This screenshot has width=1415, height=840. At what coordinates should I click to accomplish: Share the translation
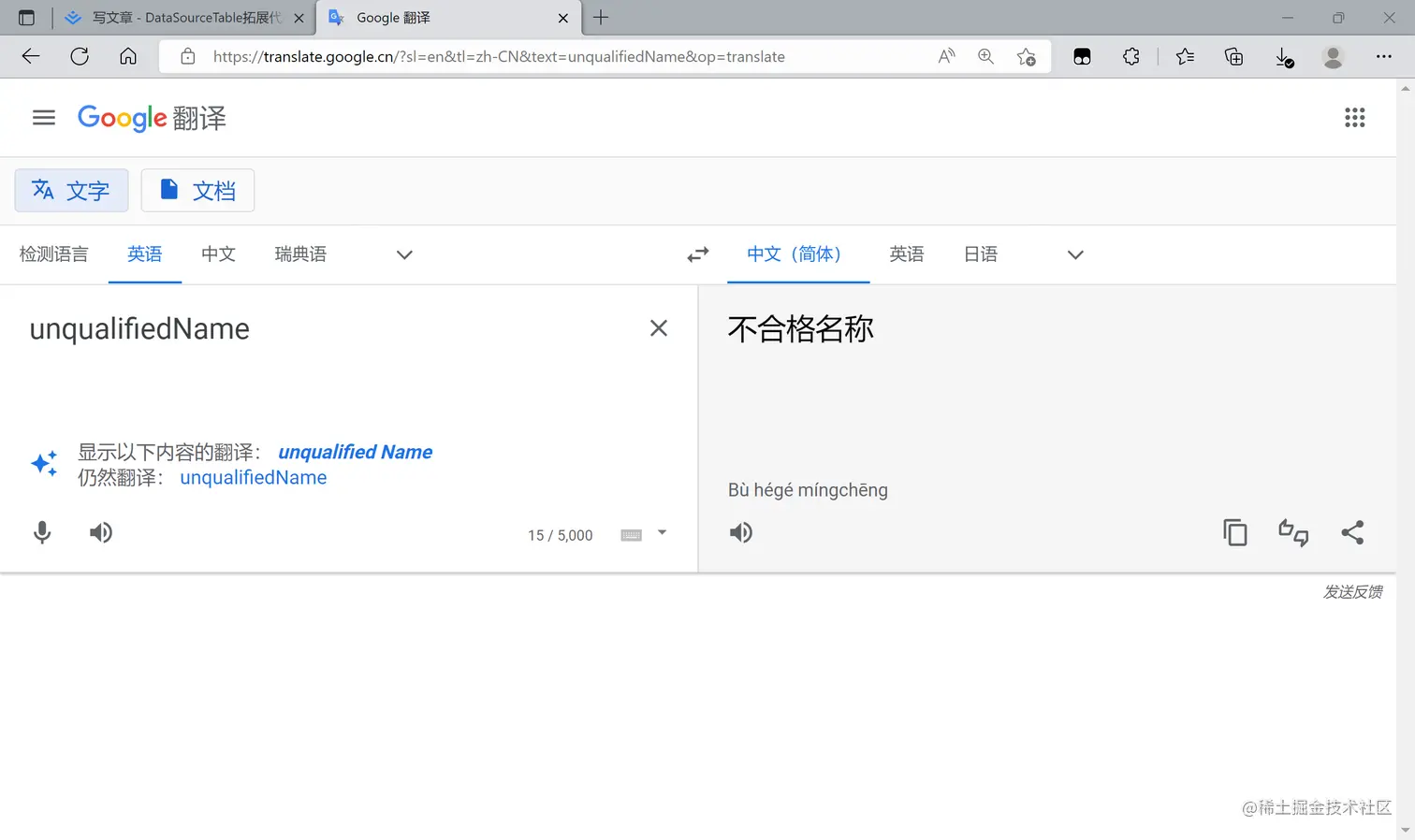pos(1352,532)
